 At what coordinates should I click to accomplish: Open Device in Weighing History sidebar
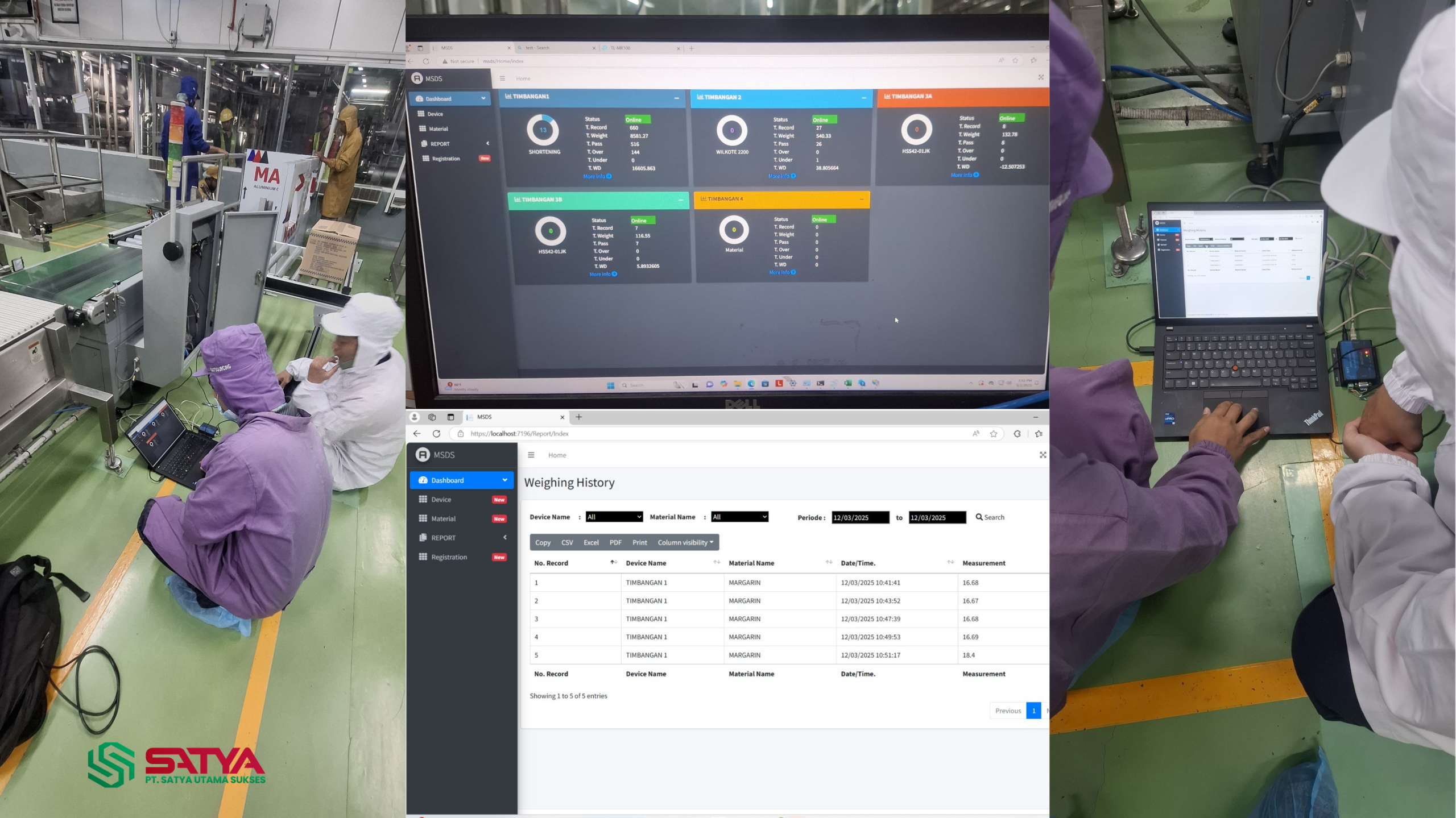pyautogui.click(x=461, y=499)
